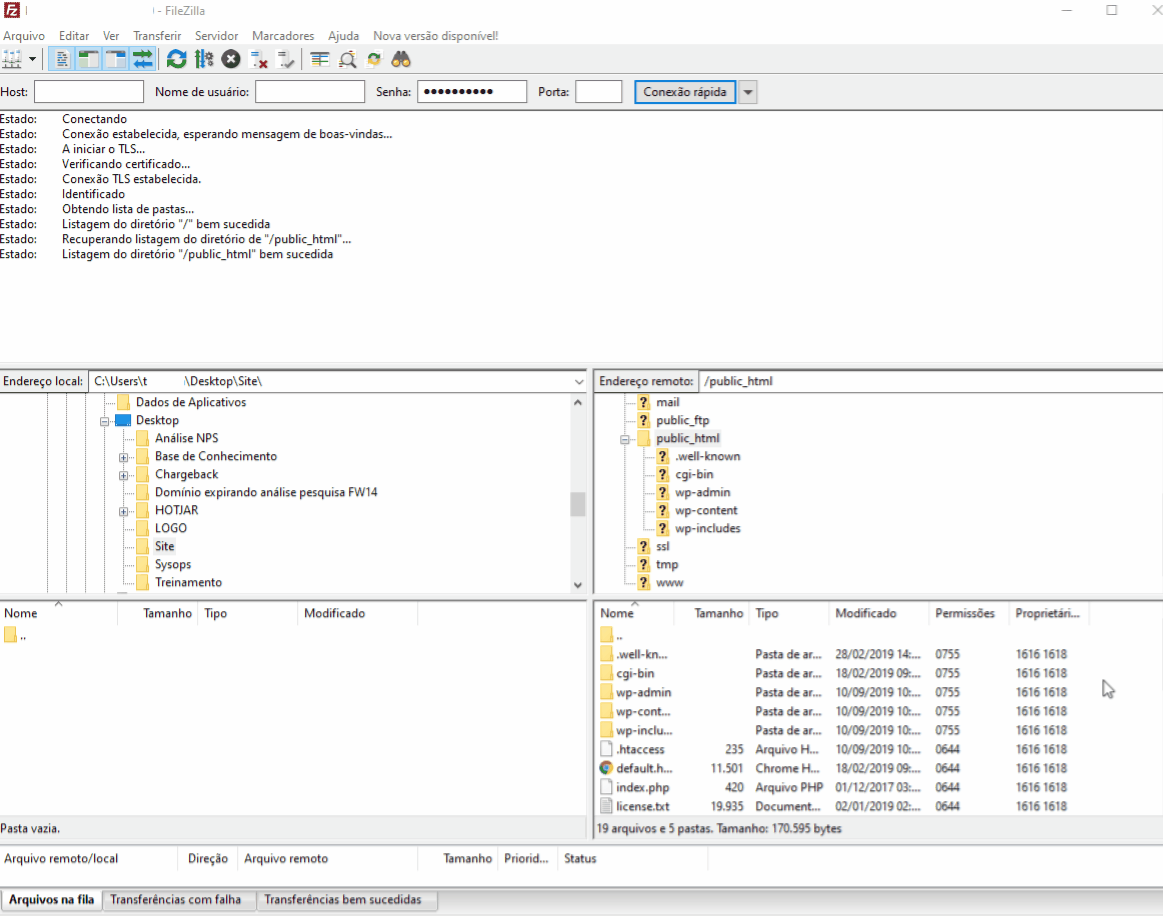
Task: Select the remote wp-admin tree folder
Action: tap(702, 492)
